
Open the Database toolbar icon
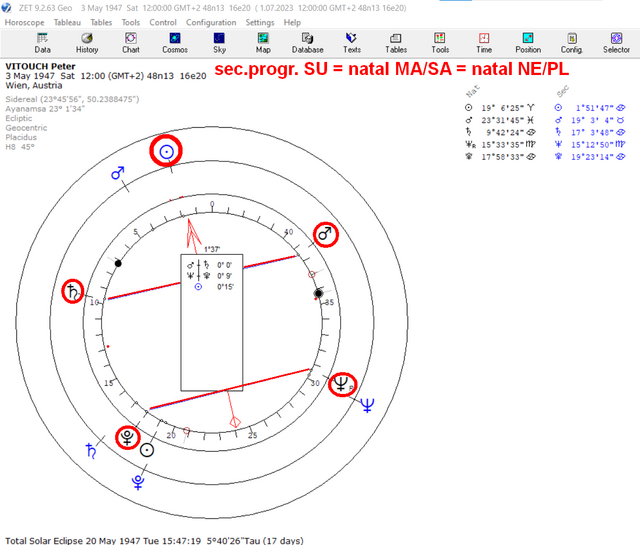click(x=307, y=43)
